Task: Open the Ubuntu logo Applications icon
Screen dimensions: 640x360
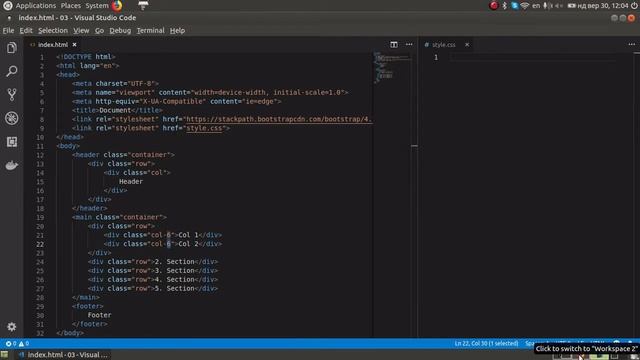Action: pyautogui.click(x=7, y=5)
